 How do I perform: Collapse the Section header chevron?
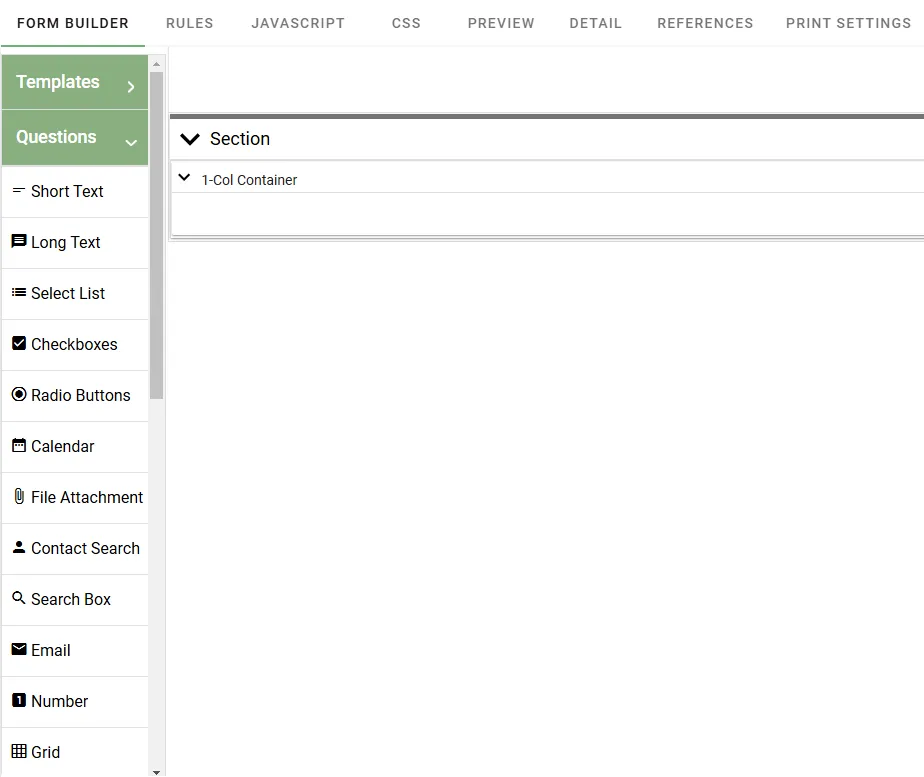tap(190, 139)
